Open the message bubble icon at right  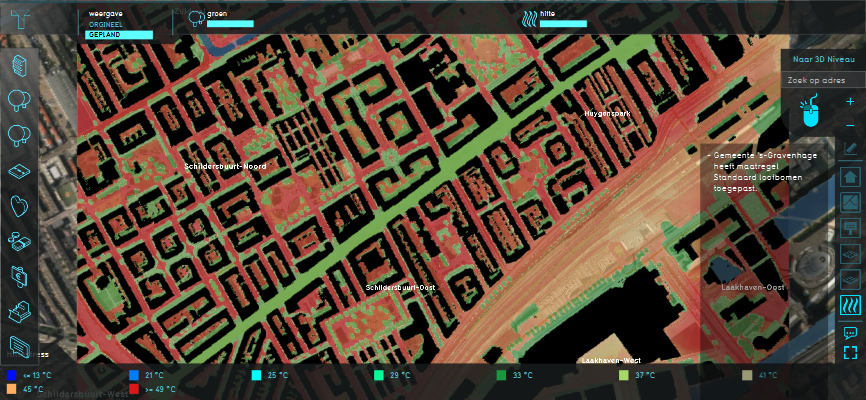coord(850,331)
